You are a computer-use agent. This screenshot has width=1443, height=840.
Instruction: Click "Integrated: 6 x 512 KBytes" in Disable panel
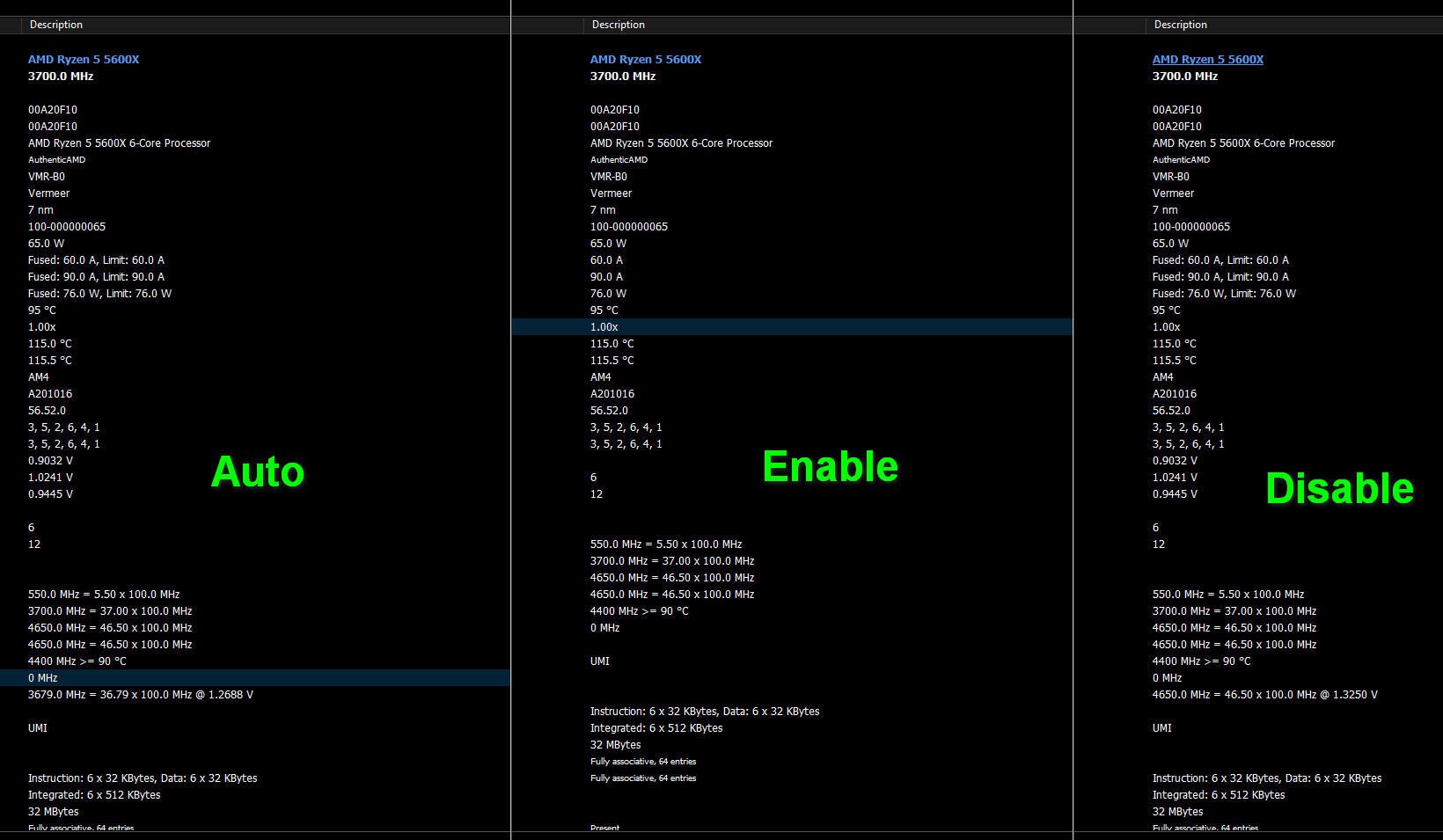coord(1219,795)
